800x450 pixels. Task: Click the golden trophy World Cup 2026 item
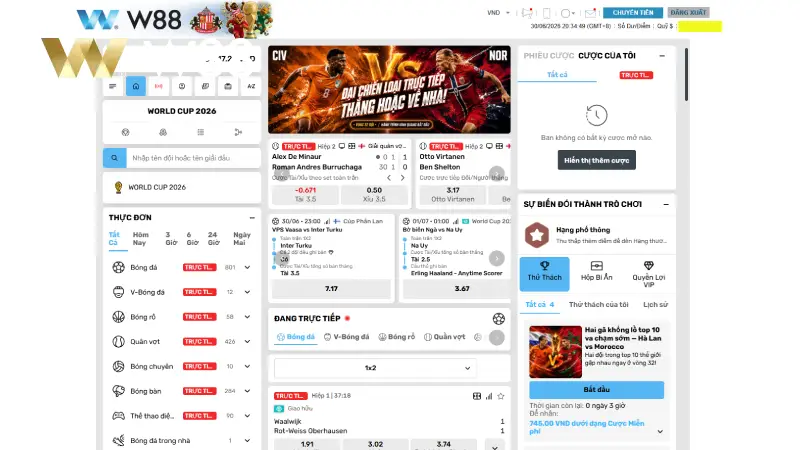point(182,187)
